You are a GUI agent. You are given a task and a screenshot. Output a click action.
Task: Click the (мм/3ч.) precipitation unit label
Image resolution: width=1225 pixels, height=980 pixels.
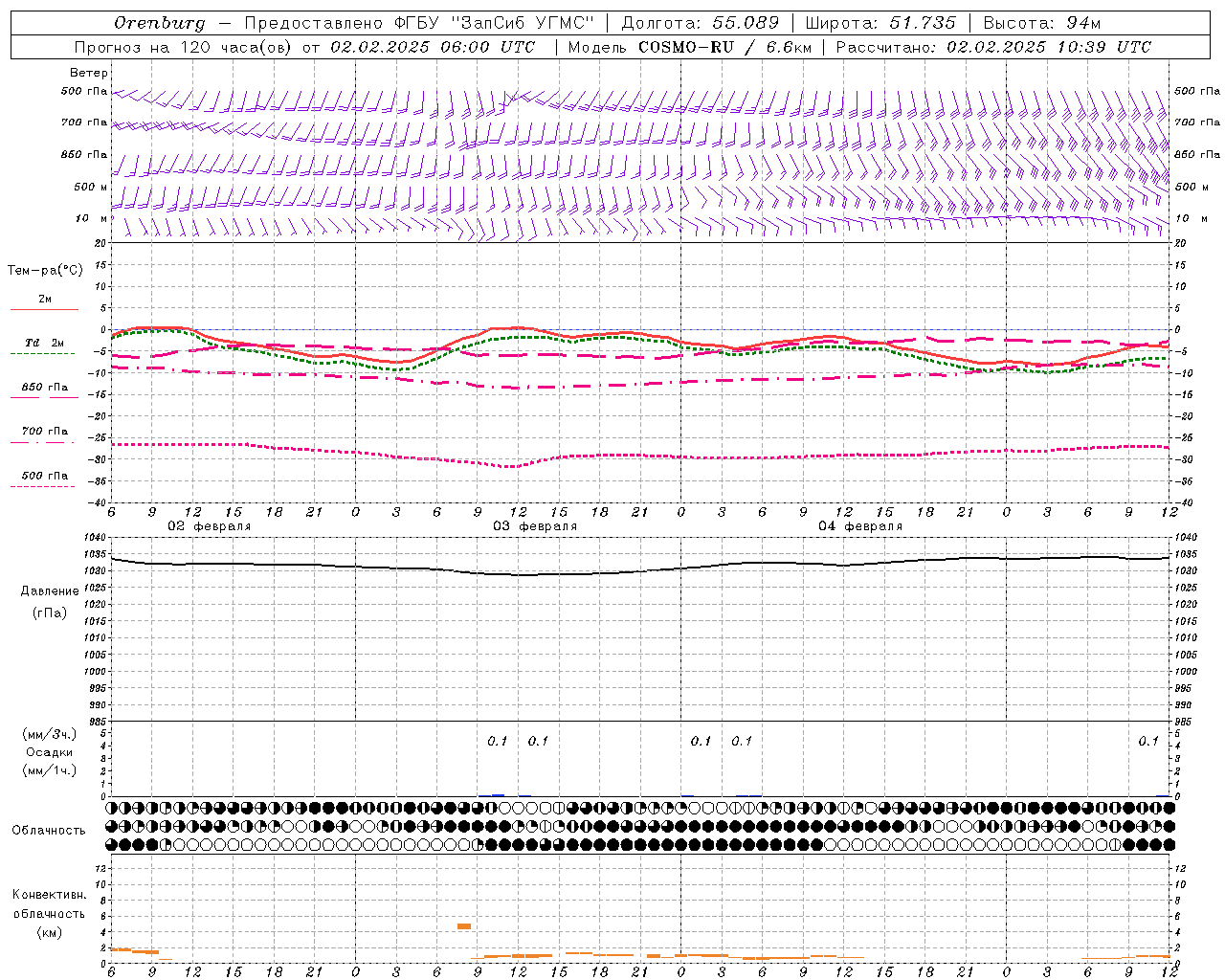[50, 734]
